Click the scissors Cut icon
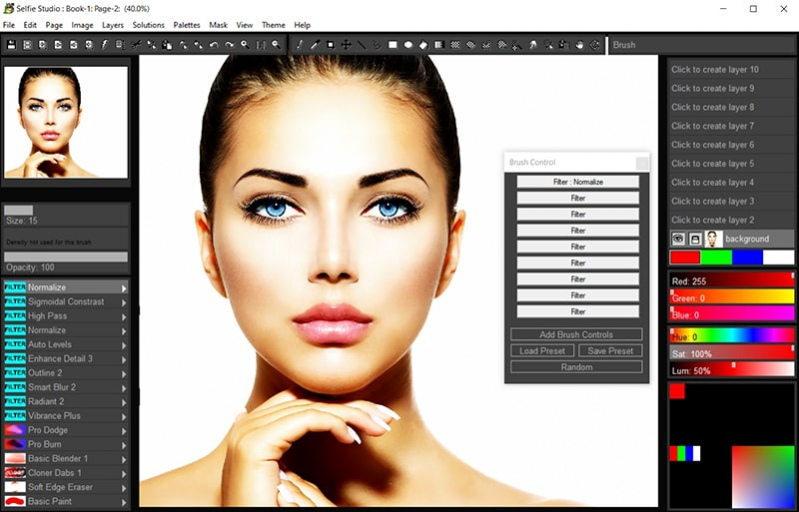This screenshot has height=512, width=799. [x=137, y=45]
